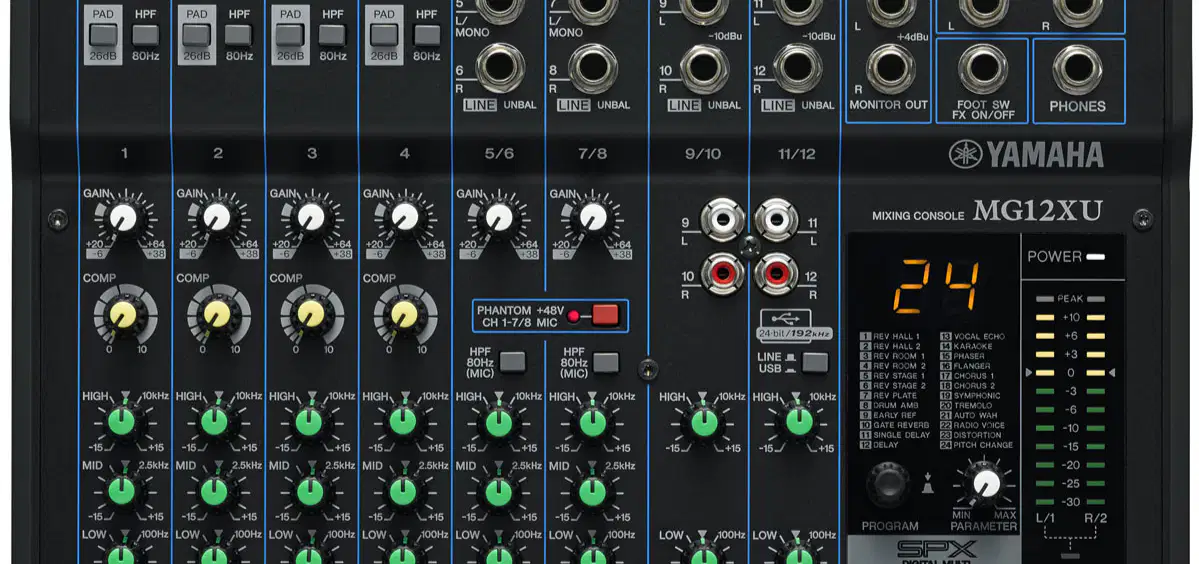Engage channel 2 HPF 80Hz switch
This screenshot has height=564, width=1199.
pyautogui.click(x=239, y=35)
